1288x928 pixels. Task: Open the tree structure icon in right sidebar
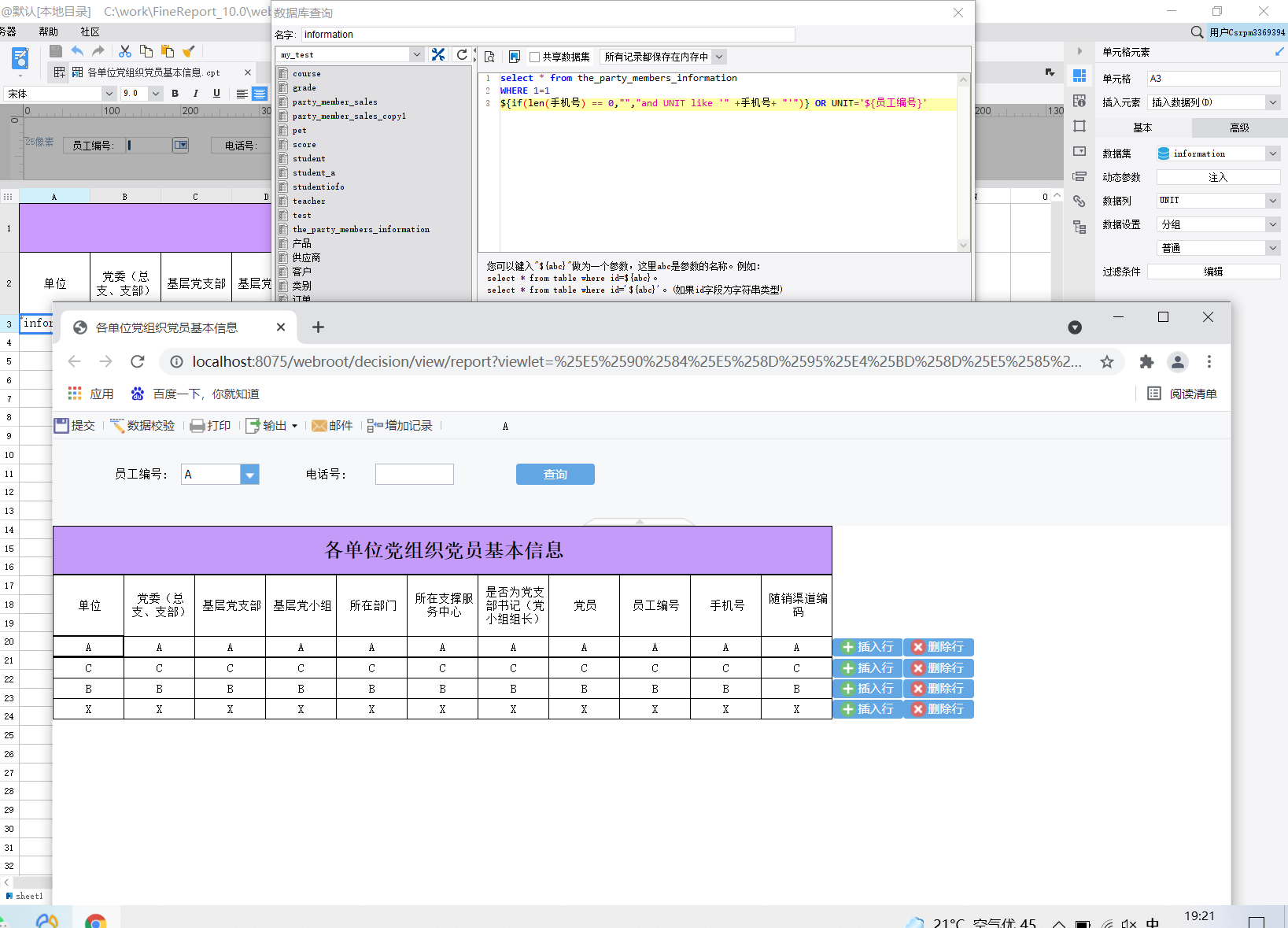pos(1079,227)
